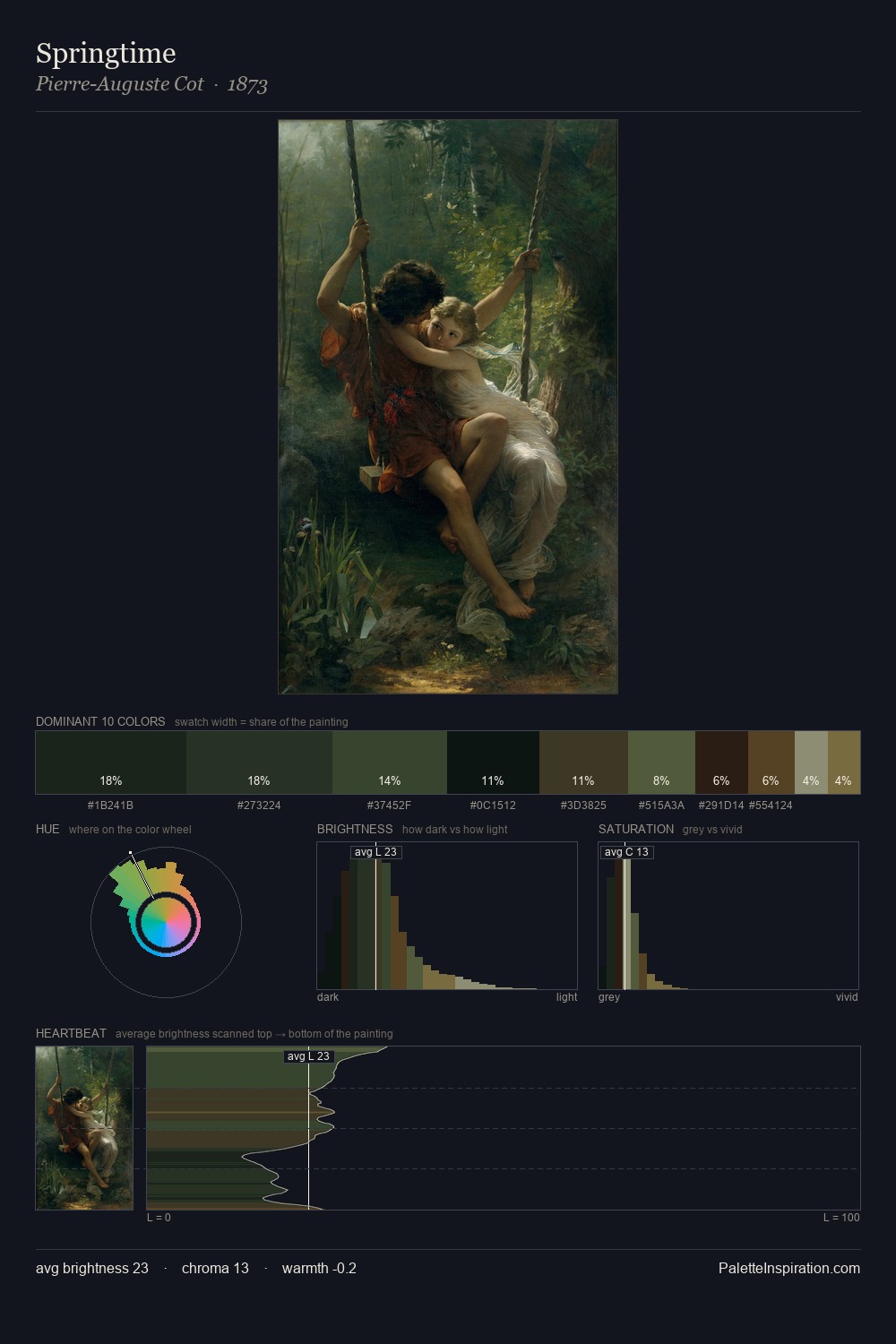Click the hex label #273224
The image size is (896, 1344).
(259, 806)
